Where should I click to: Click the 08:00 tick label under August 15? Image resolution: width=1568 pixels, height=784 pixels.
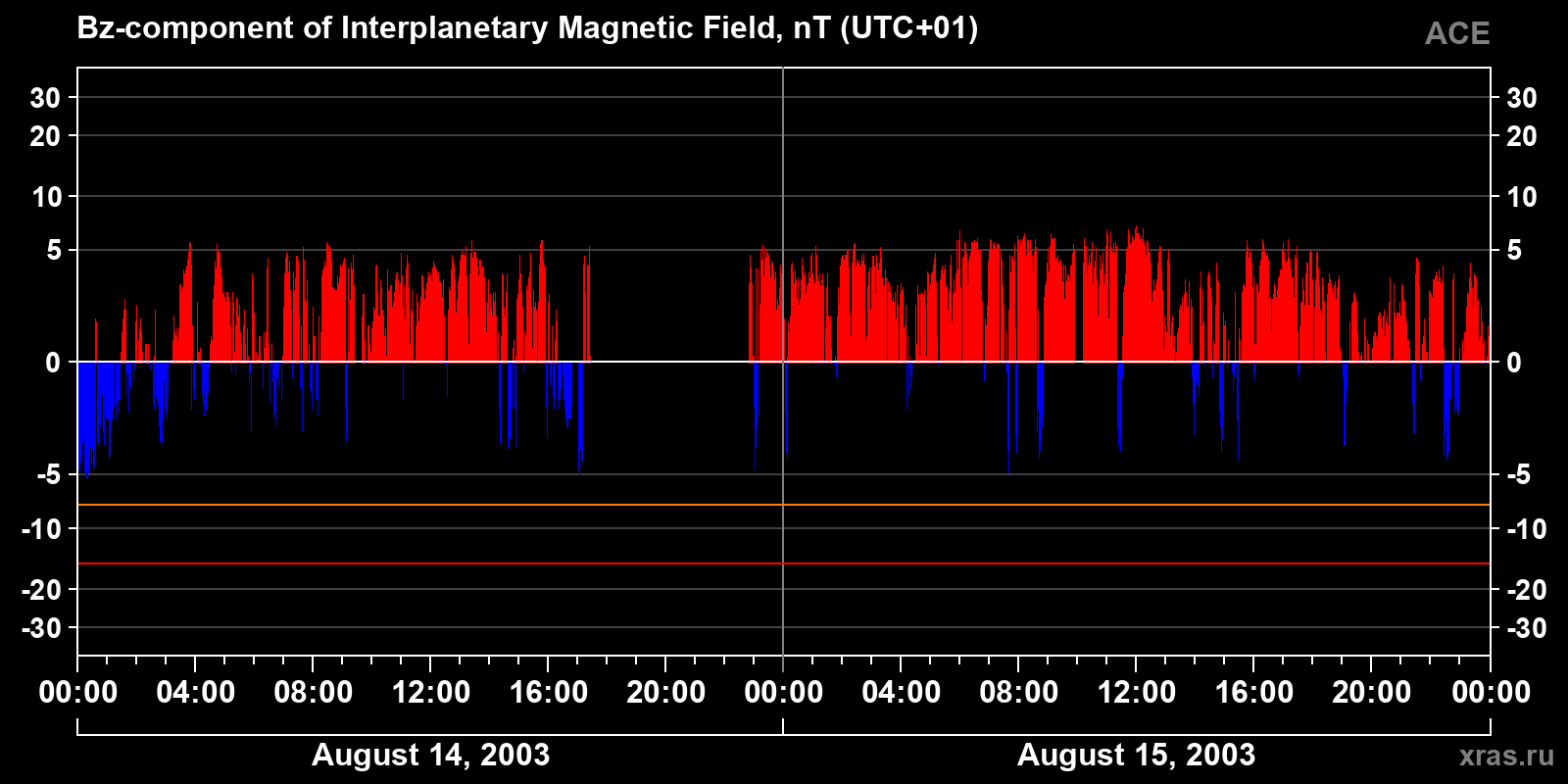(1018, 692)
